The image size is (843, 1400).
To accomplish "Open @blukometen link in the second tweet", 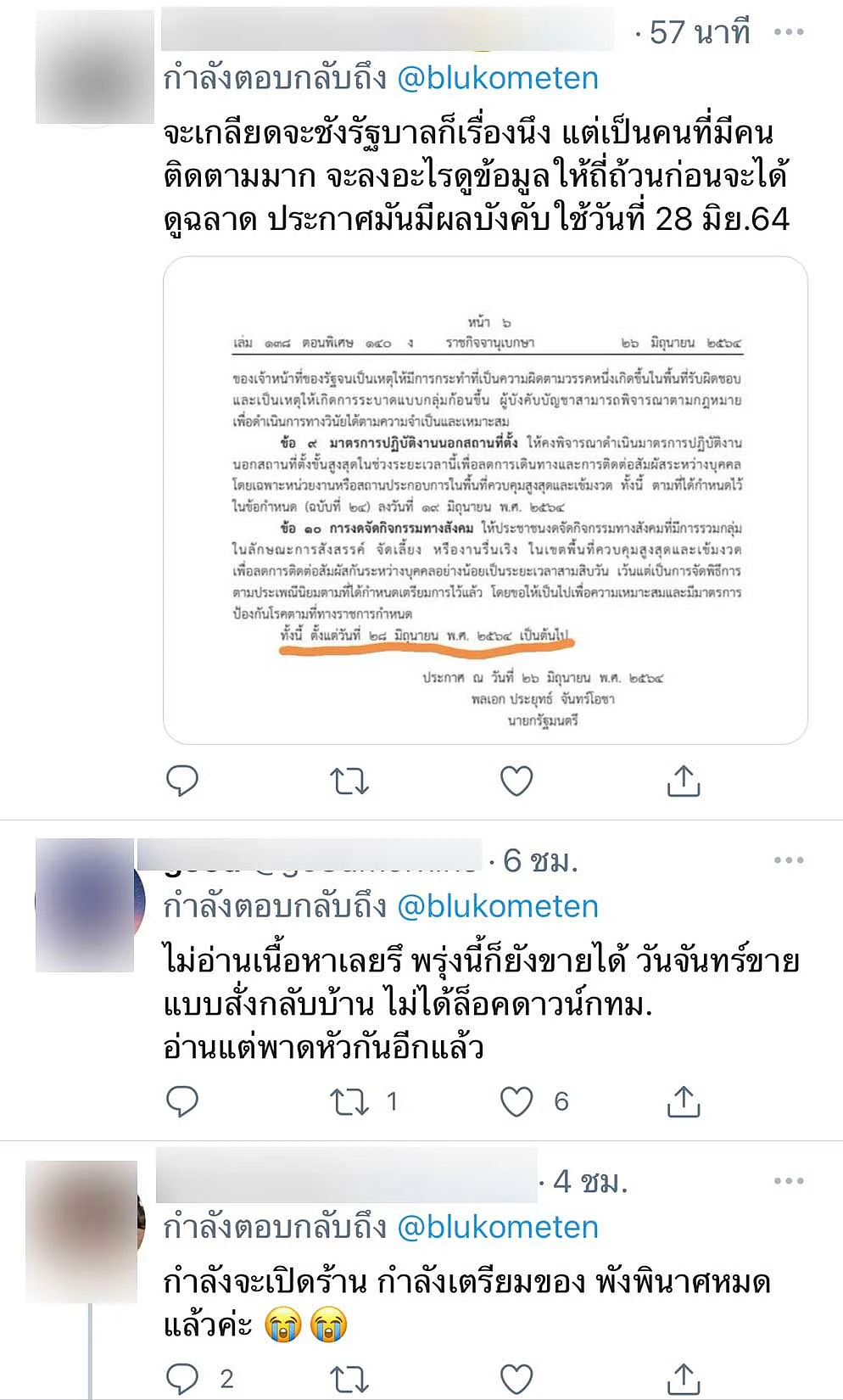I will point(498,906).
